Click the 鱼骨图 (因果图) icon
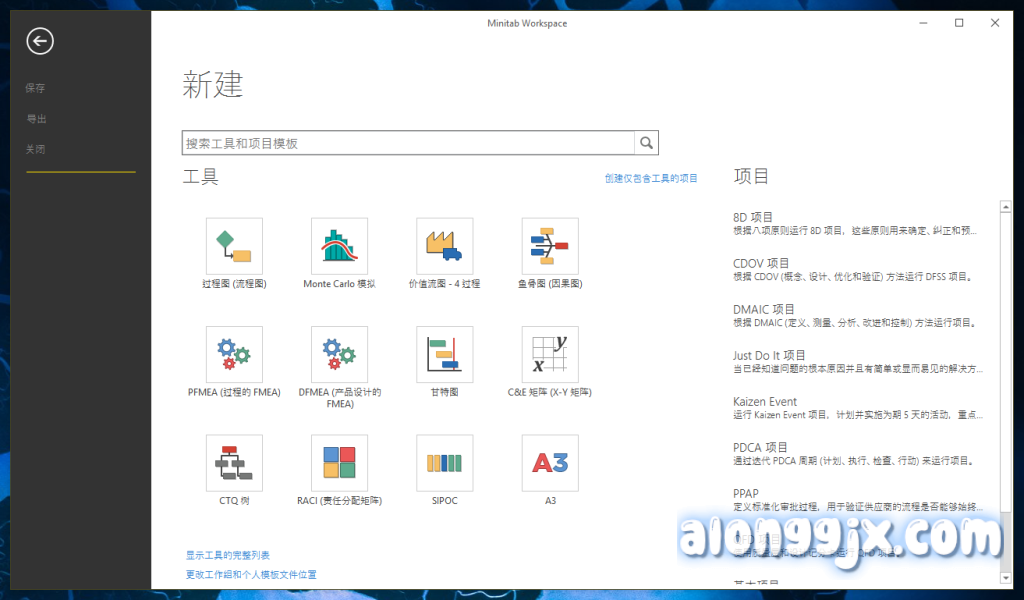Screen dimensions: 1024x600 click(550, 246)
